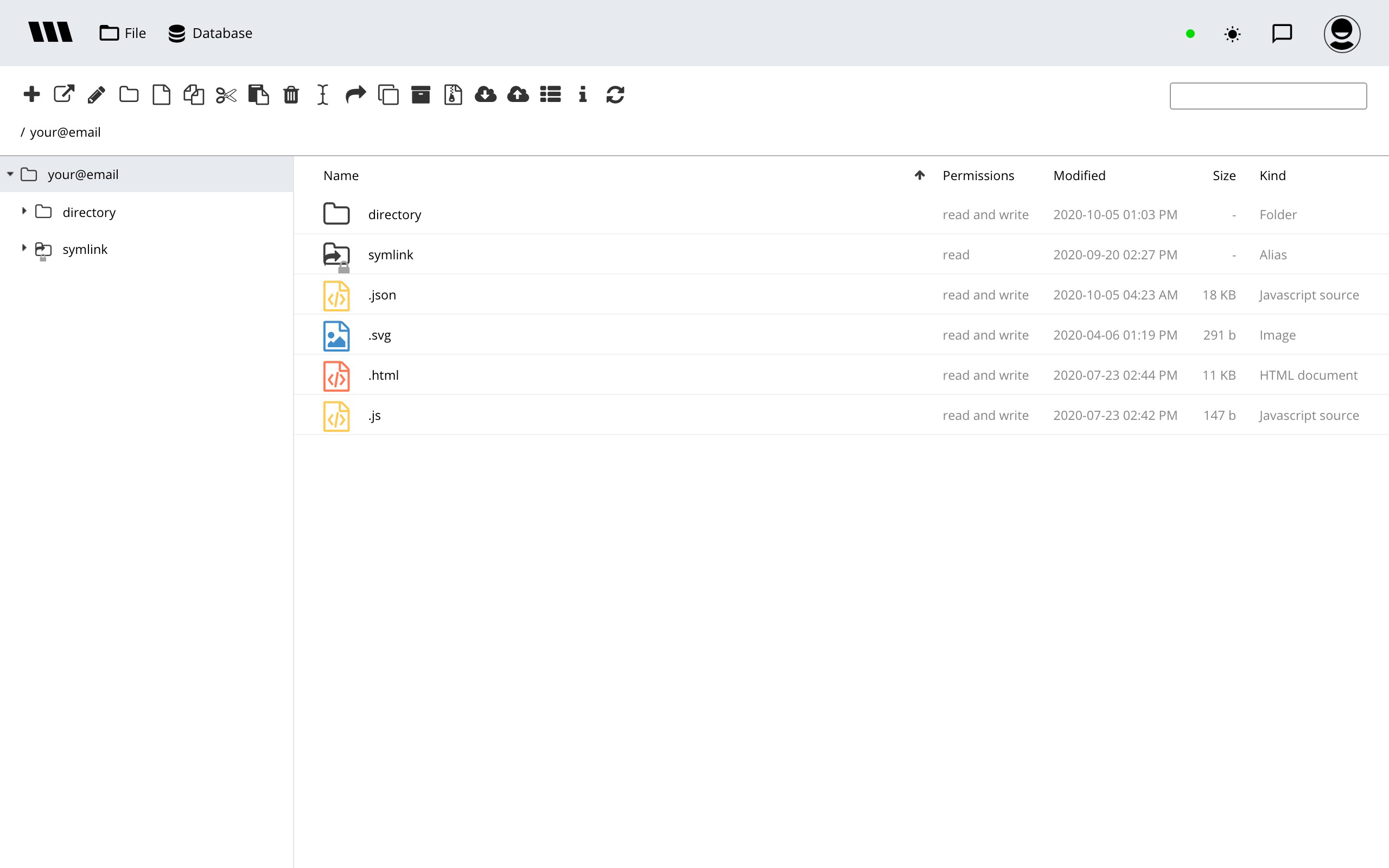Toggle the light/dark theme sun icon

(x=1232, y=34)
